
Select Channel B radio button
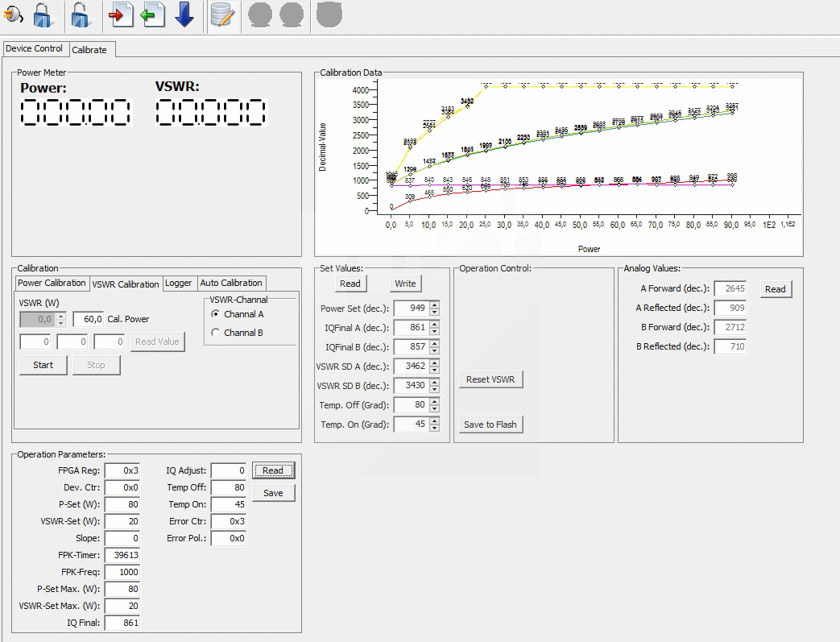pos(216,333)
